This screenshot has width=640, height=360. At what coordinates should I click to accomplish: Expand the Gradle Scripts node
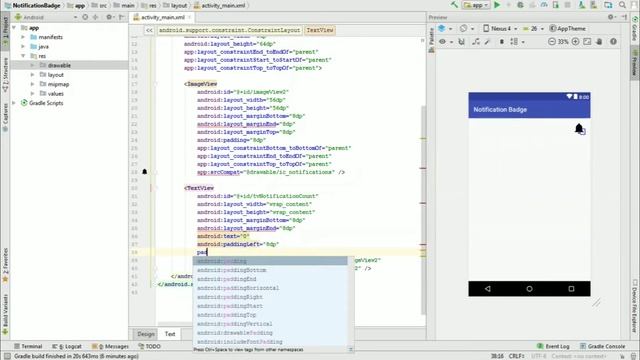click(14, 103)
